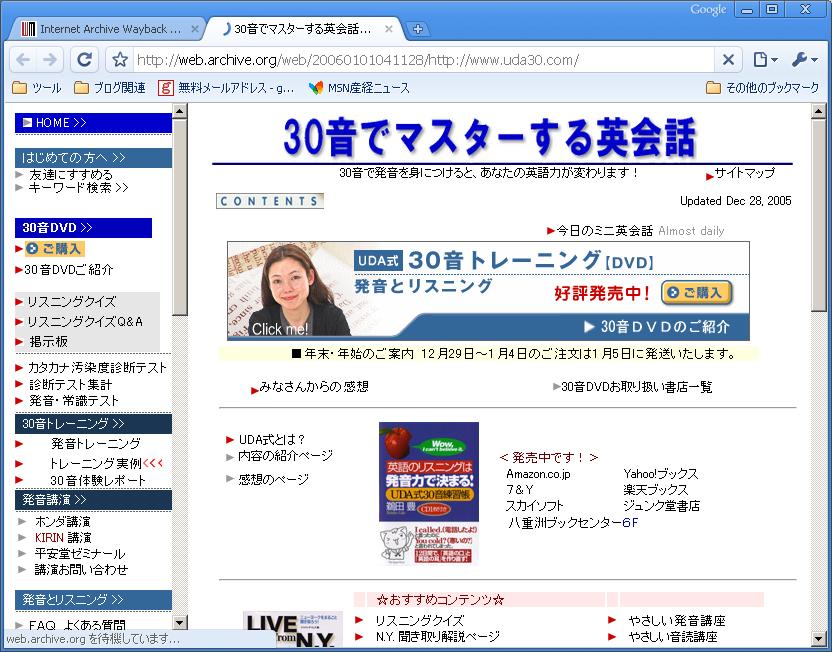The width and height of the screenshot is (832, 652).
Task: Stop loading with the address bar X
Action: [x=728, y=59]
